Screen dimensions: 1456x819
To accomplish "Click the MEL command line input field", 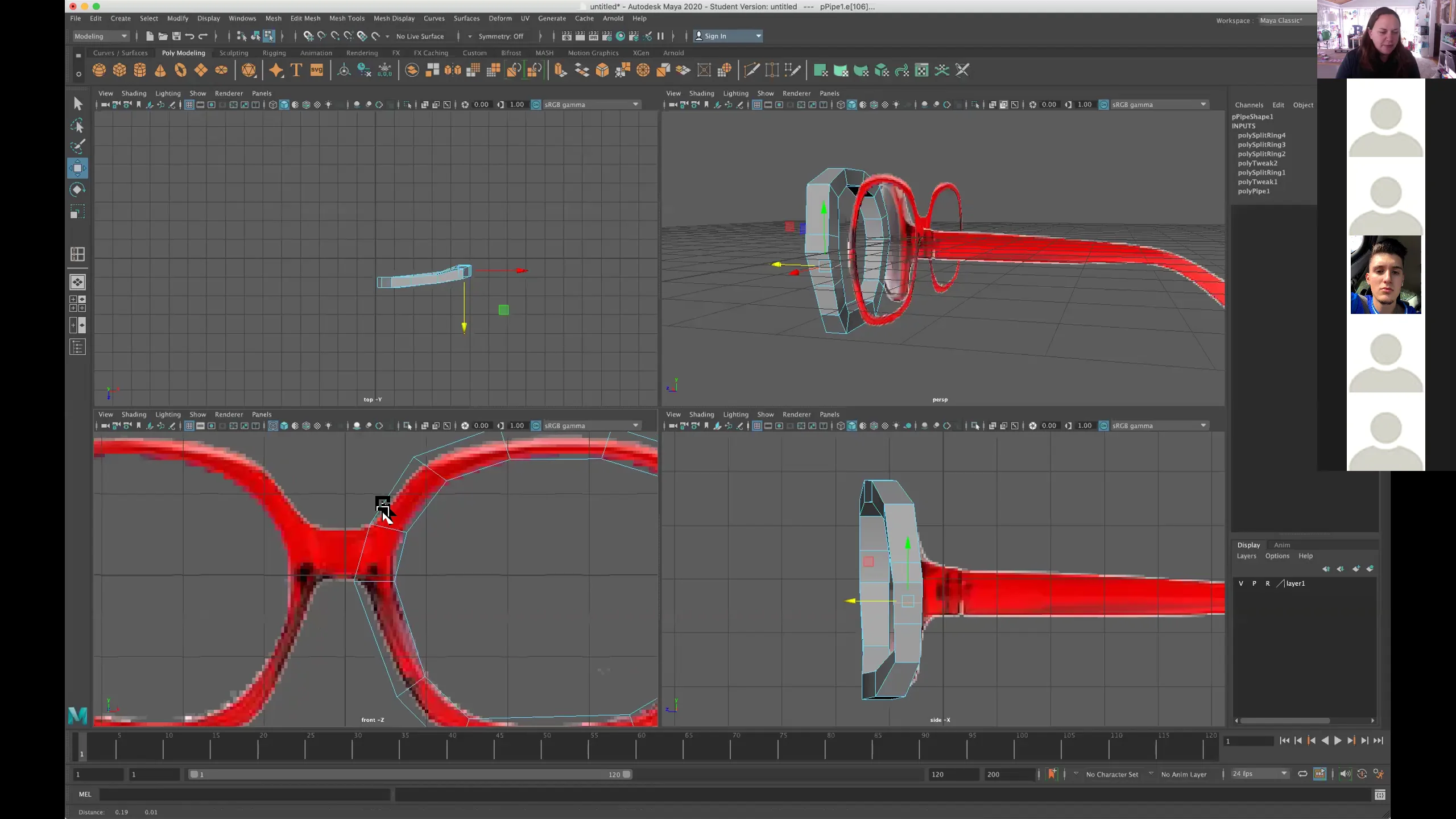I will coord(246,795).
